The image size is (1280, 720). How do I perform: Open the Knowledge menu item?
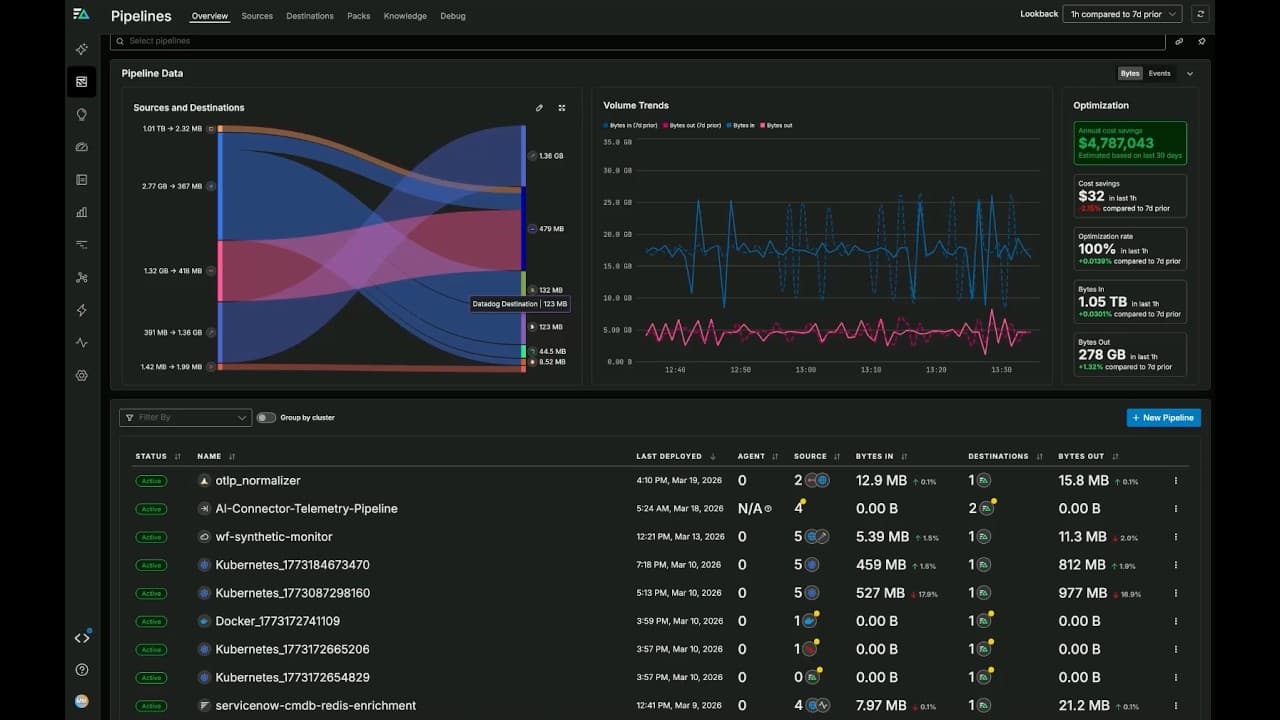point(405,16)
